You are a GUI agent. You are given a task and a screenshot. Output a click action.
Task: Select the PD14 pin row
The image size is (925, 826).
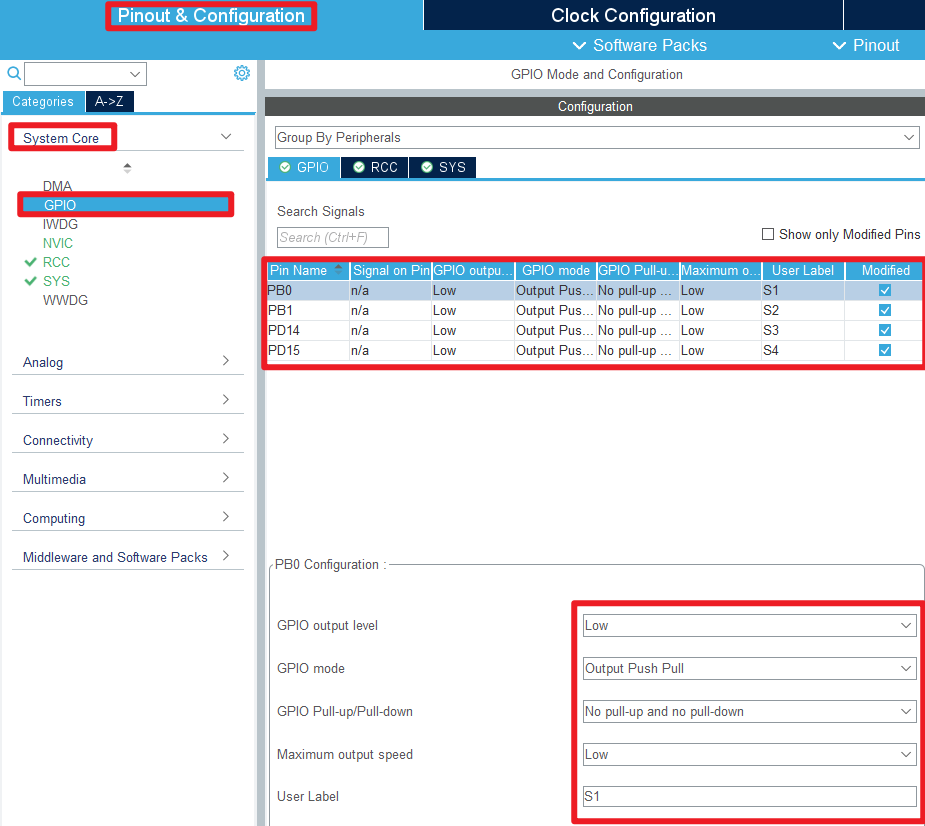pyautogui.click(x=594, y=330)
